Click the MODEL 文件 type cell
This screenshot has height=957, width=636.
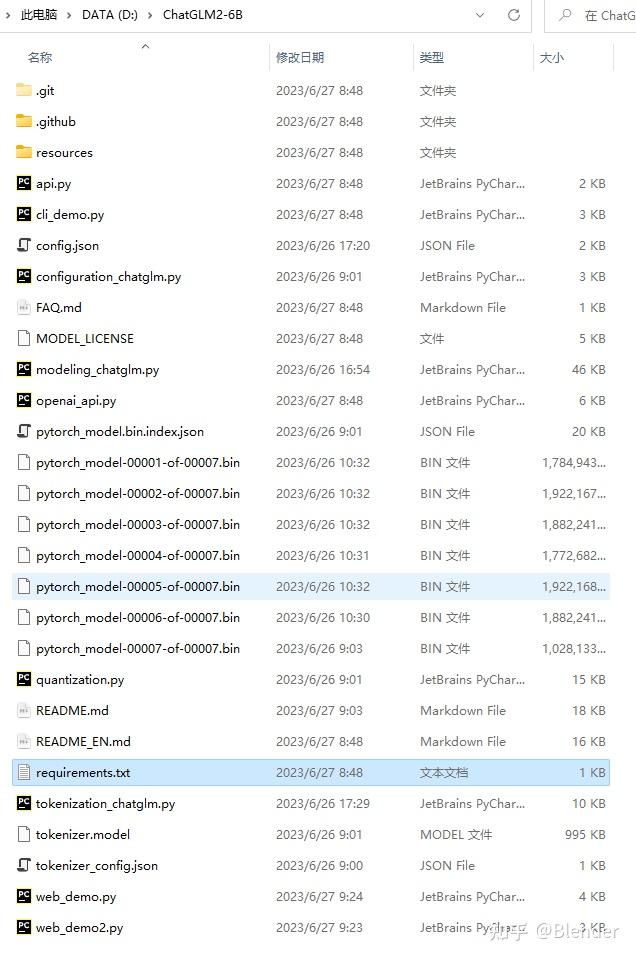click(456, 834)
